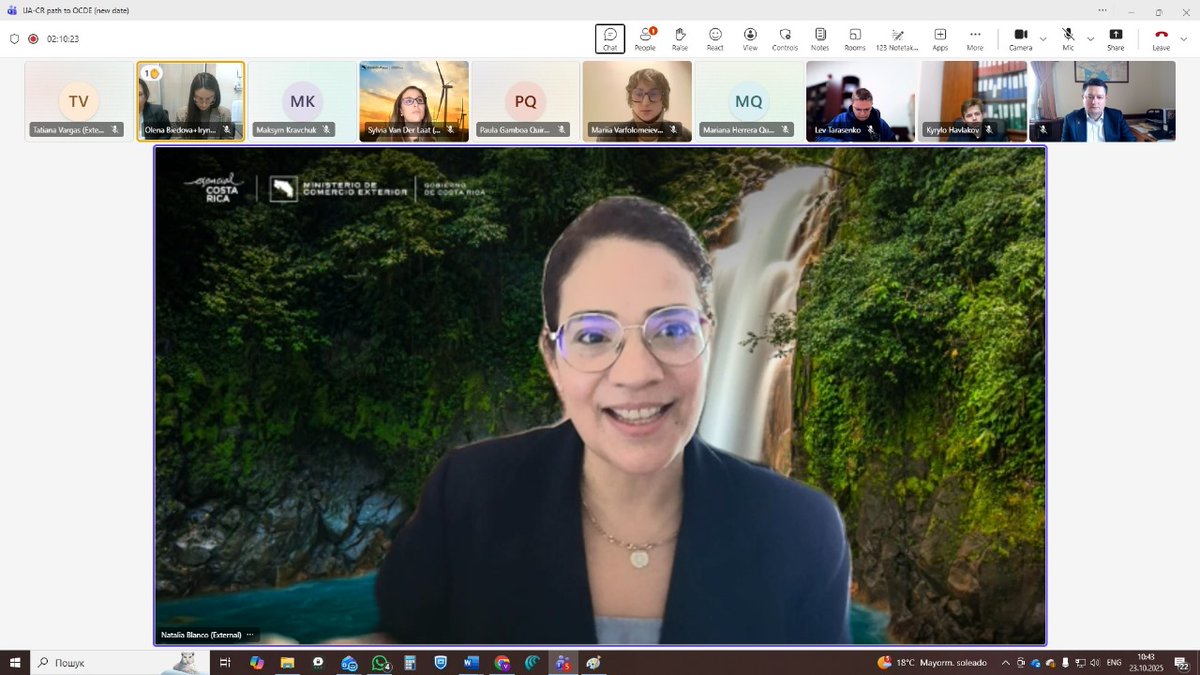Show the People participant list
This screenshot has height=675, width=1200.
(x=645, y=39)
